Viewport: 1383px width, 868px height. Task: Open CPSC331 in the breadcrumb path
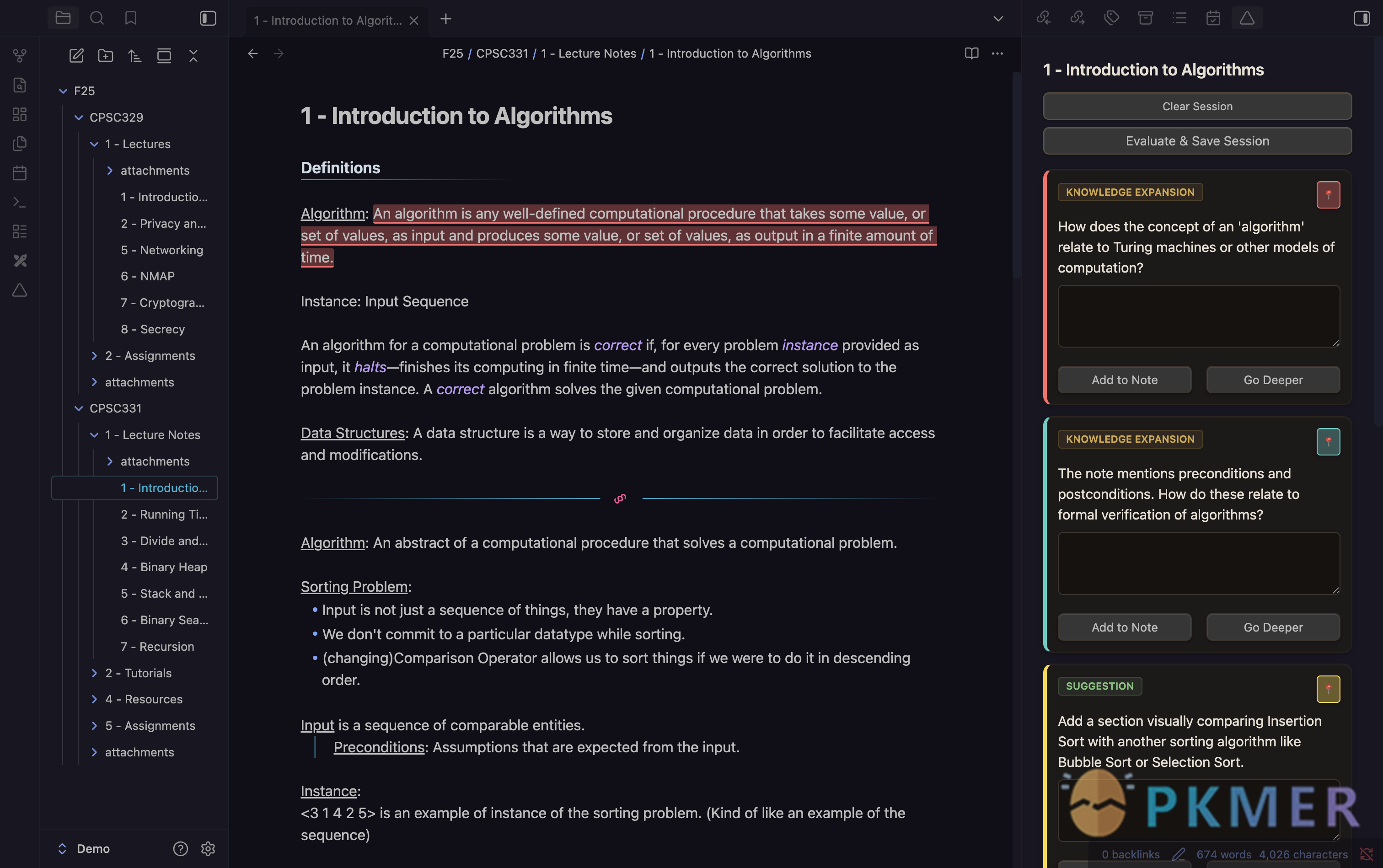pos(502,54)
